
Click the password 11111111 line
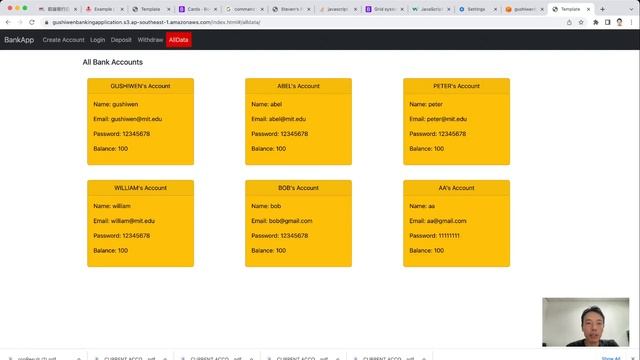coord(434,236)
